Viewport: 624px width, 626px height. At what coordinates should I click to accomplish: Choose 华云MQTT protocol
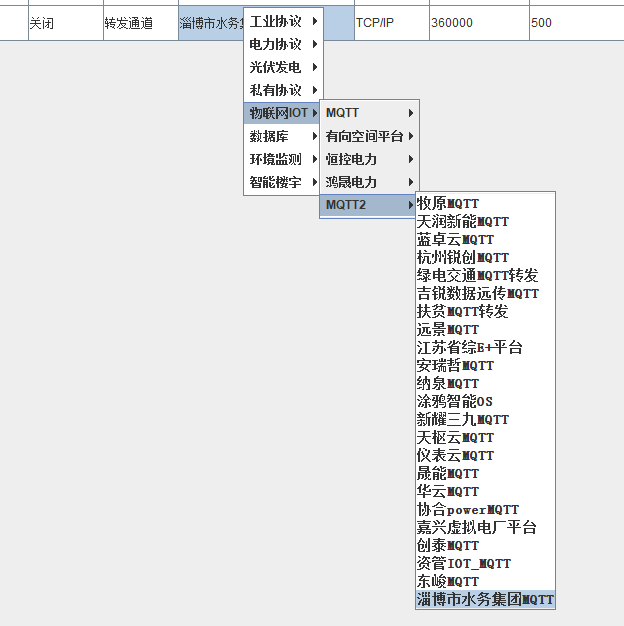(485, 491)
